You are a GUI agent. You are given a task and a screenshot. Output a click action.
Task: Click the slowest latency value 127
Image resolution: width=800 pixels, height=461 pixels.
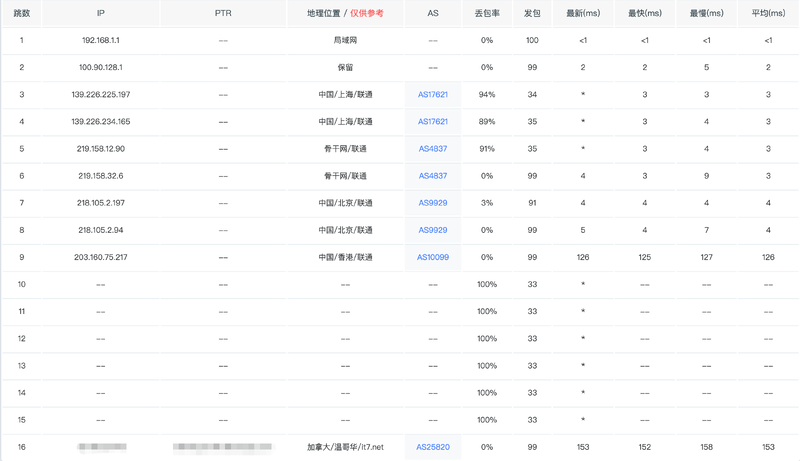(x=707, y=257)
